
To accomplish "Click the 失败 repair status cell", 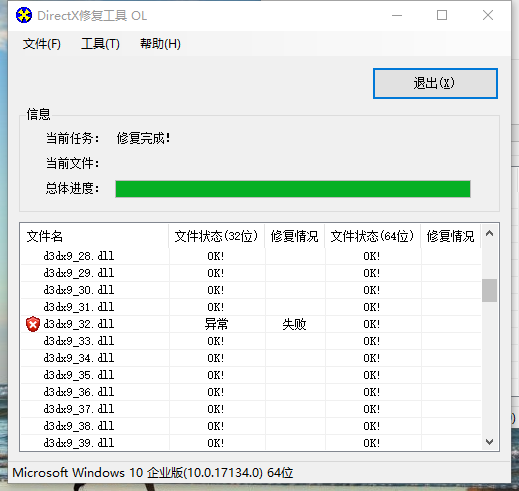I will point(295,324).
